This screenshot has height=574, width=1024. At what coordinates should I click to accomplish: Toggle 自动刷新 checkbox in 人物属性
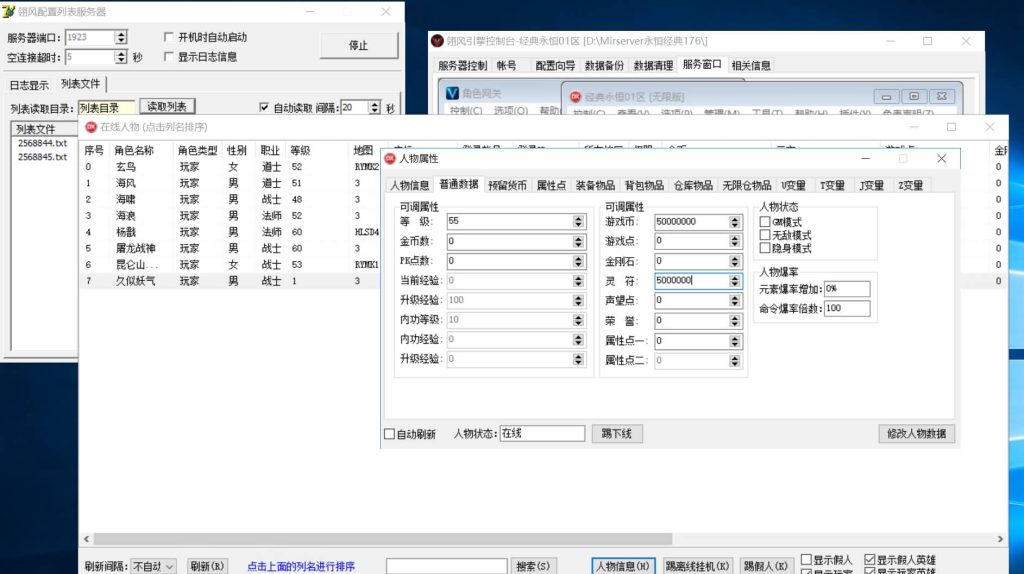[x=389, y=434]
